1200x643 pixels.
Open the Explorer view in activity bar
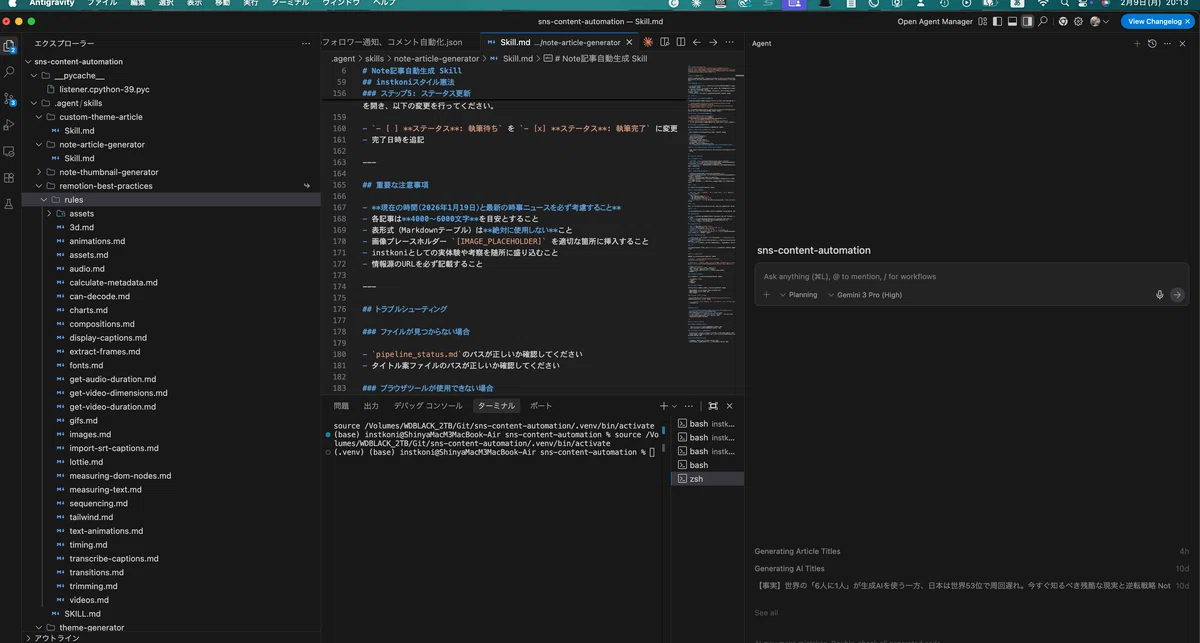(x=9, y=46)
